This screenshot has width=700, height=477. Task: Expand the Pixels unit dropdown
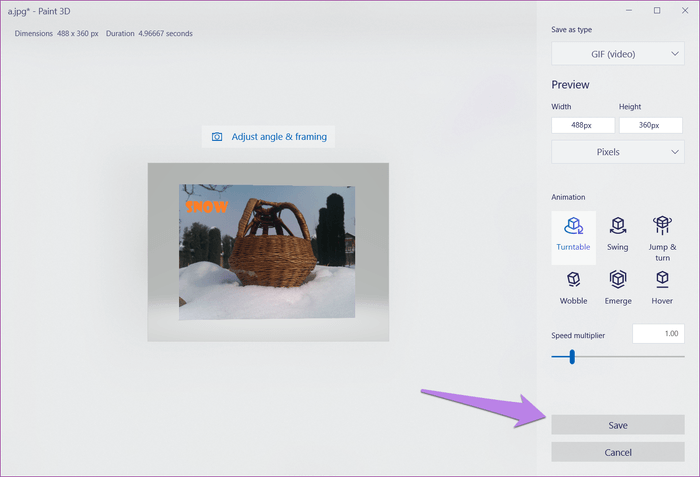[617, 152]
